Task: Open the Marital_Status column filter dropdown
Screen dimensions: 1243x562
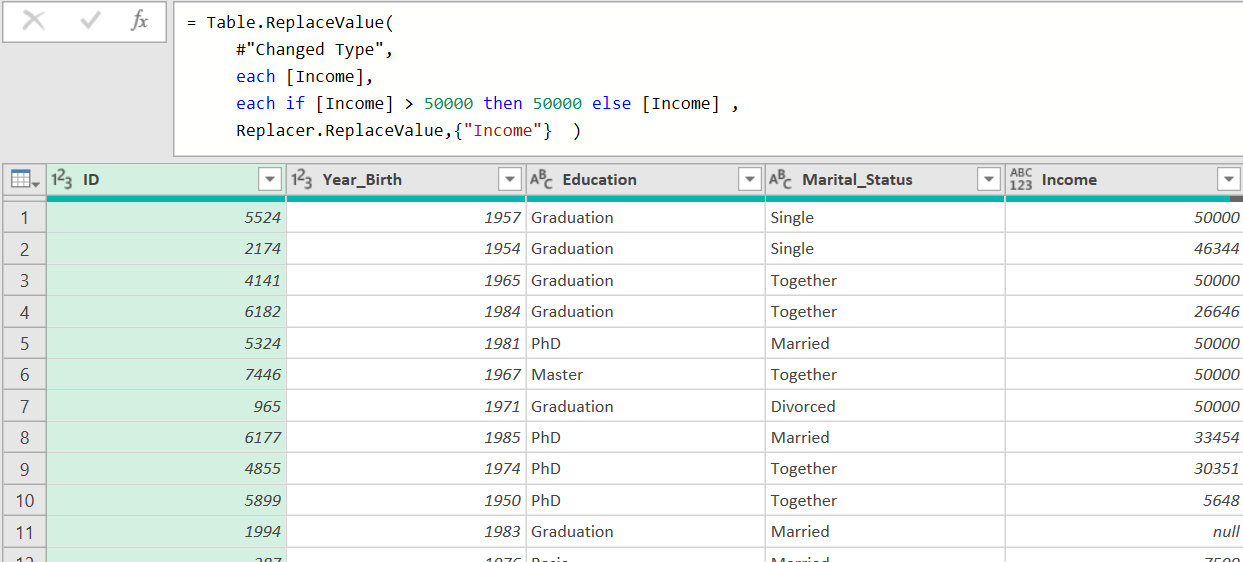Action: point(990,180)
